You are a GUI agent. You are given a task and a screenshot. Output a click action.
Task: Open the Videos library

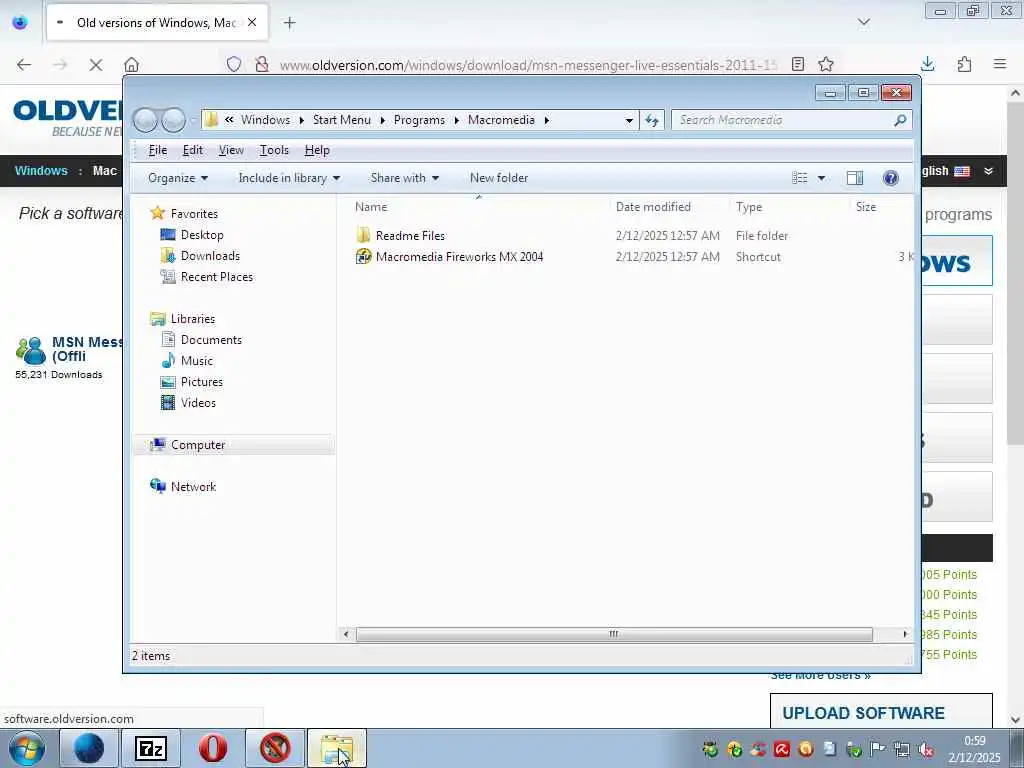(198, 402)
